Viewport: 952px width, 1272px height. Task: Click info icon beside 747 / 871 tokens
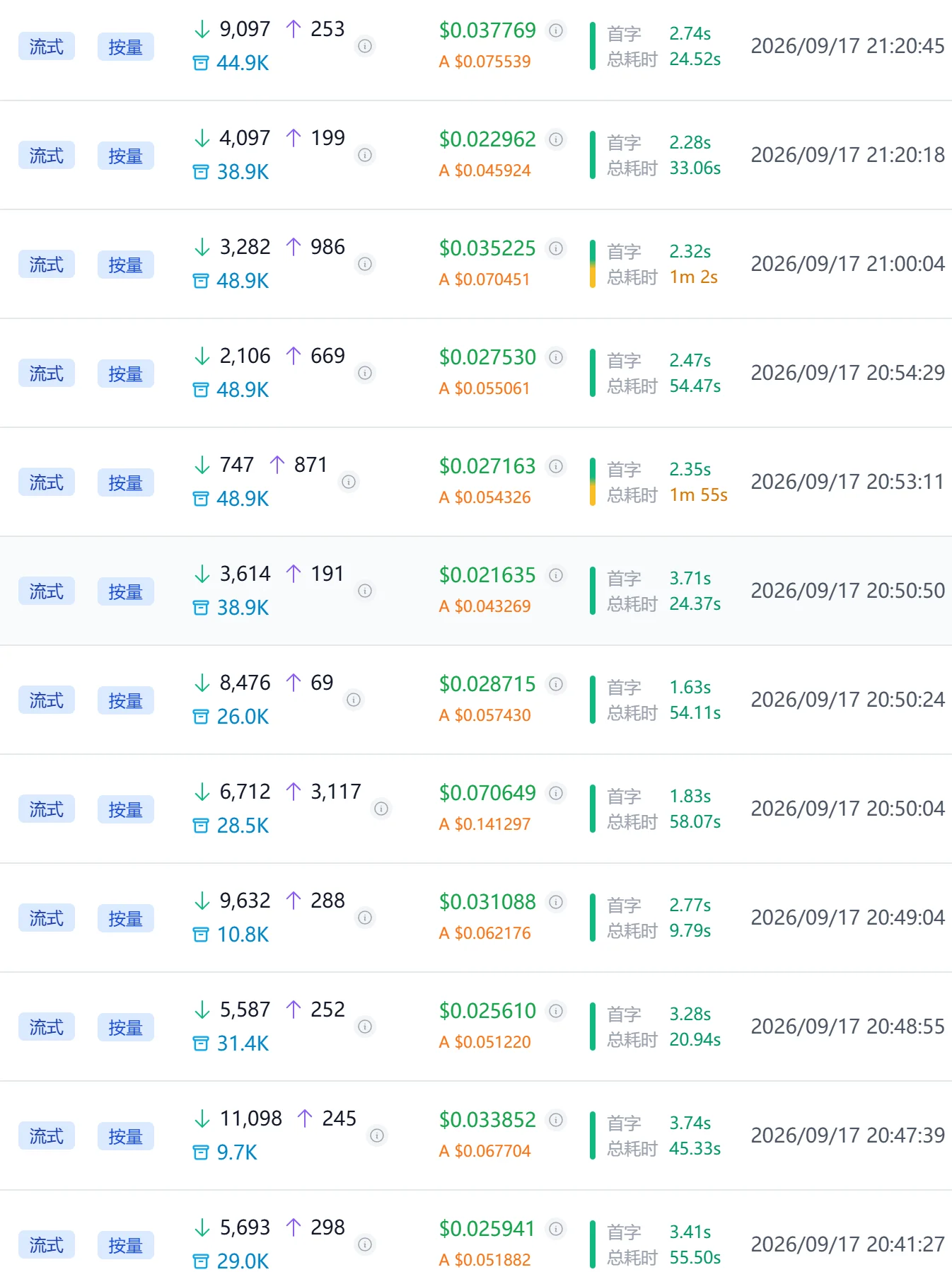click(x=349, y=482)
